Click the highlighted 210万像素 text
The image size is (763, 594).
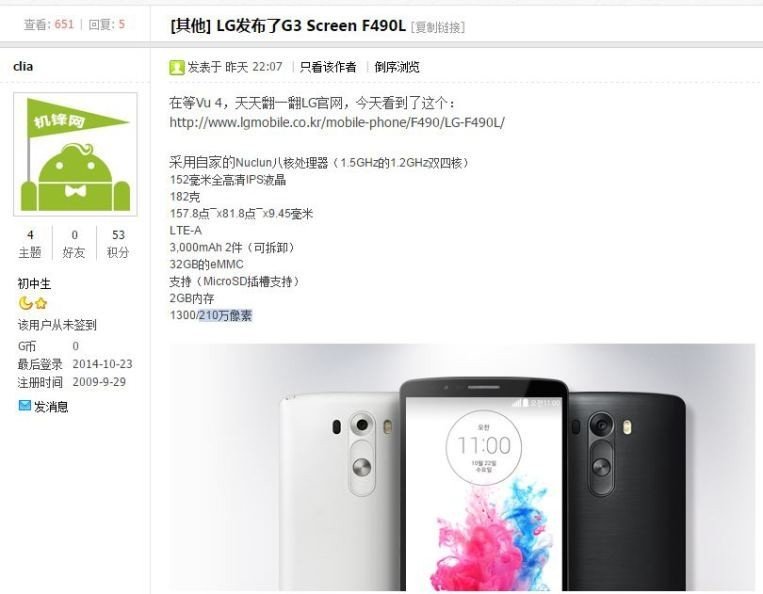click(225, 315)
